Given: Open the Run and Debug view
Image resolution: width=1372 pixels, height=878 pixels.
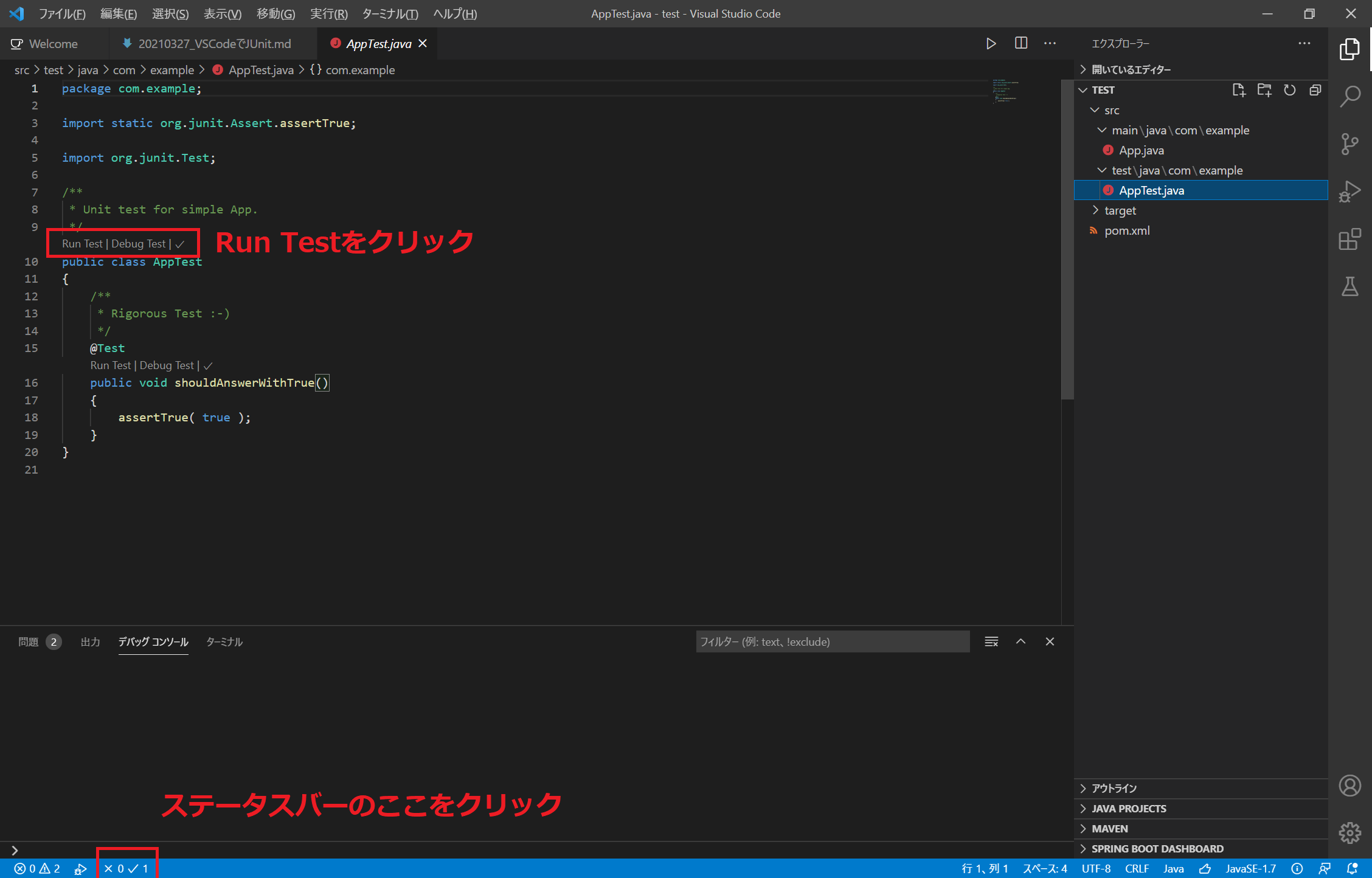Looking at the screenshot, I should point(1349,192).
